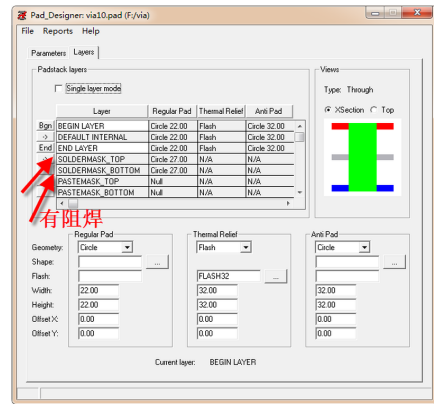Viewport: 441px width, 408px height.
Task: Enable the Single layer mode checkbox
Action: pos(59,89)
